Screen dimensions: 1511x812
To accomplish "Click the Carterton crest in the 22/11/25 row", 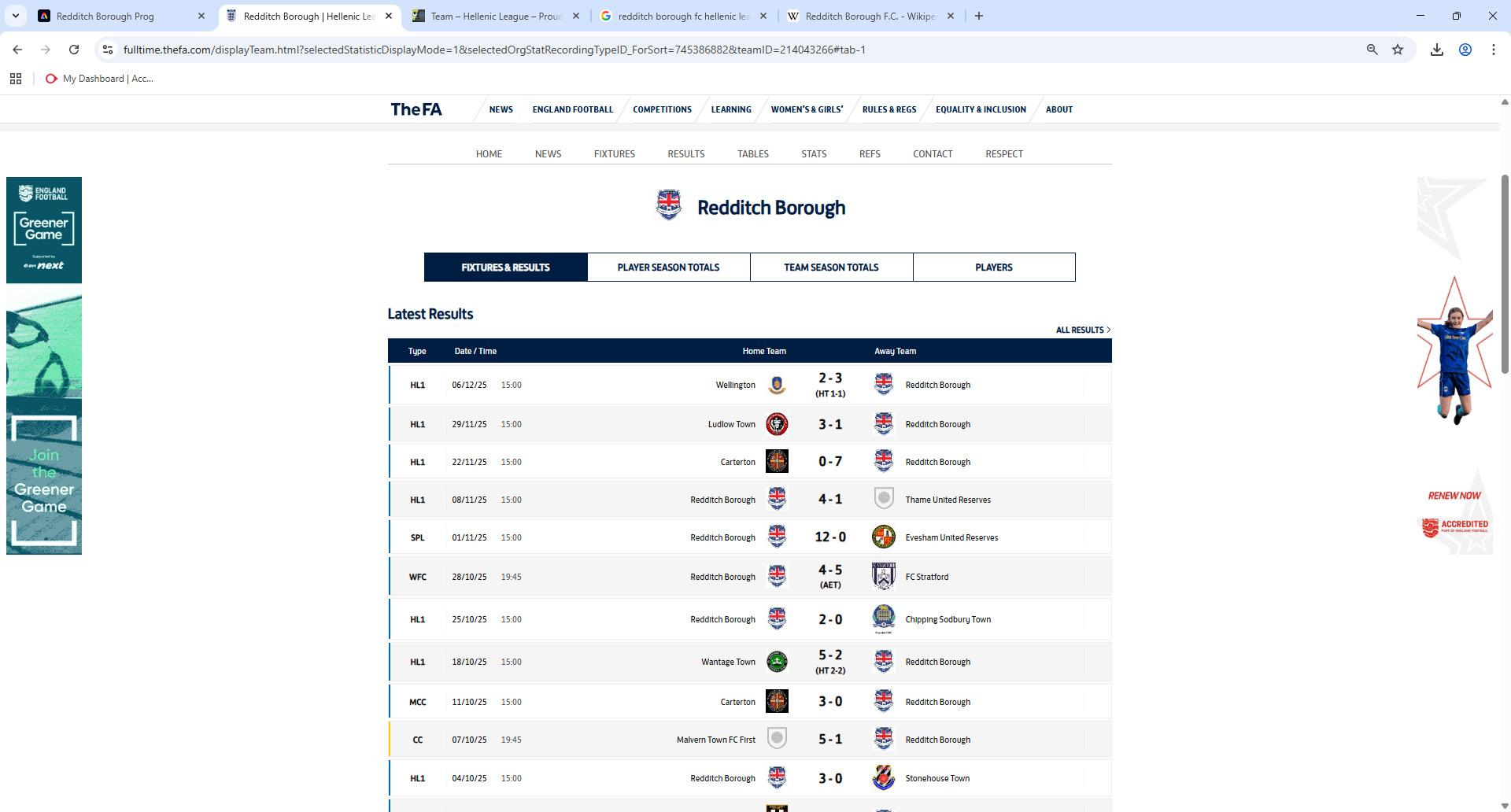I will tap(777, 461).
